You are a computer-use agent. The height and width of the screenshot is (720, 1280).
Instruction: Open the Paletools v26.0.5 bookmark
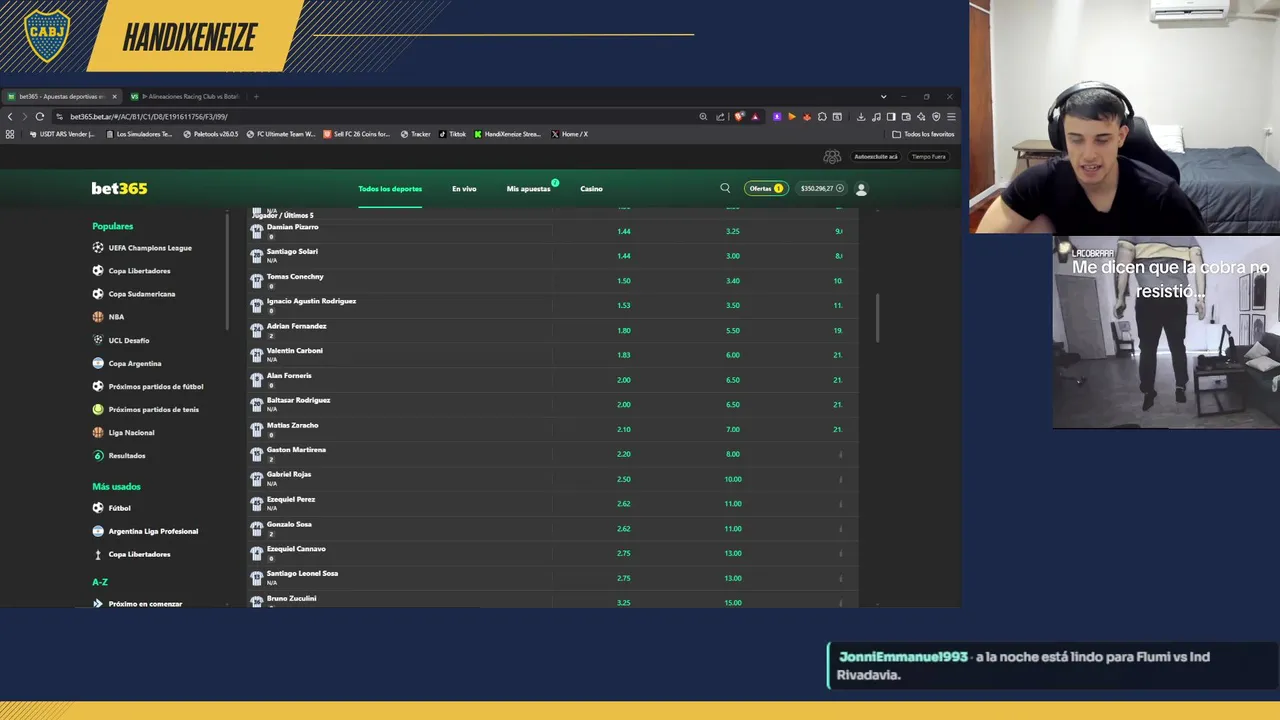(x=211, y=134)
